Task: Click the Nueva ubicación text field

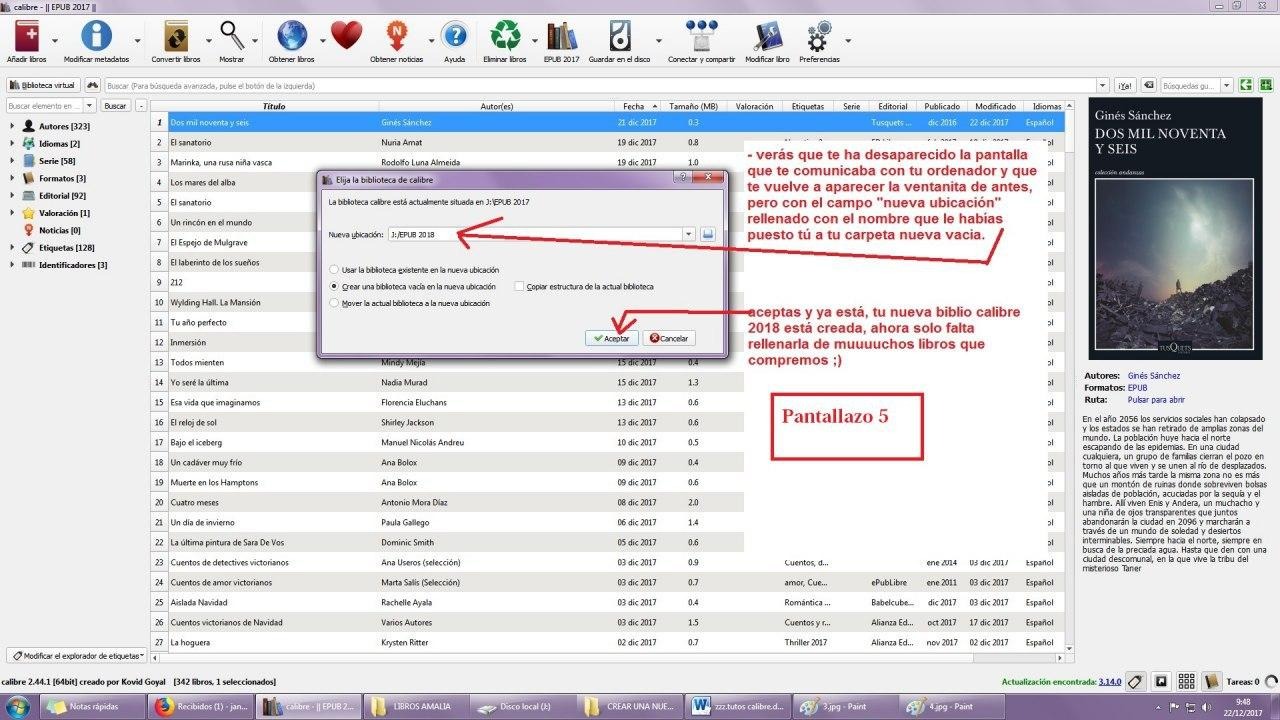Action: pos(535,234)
